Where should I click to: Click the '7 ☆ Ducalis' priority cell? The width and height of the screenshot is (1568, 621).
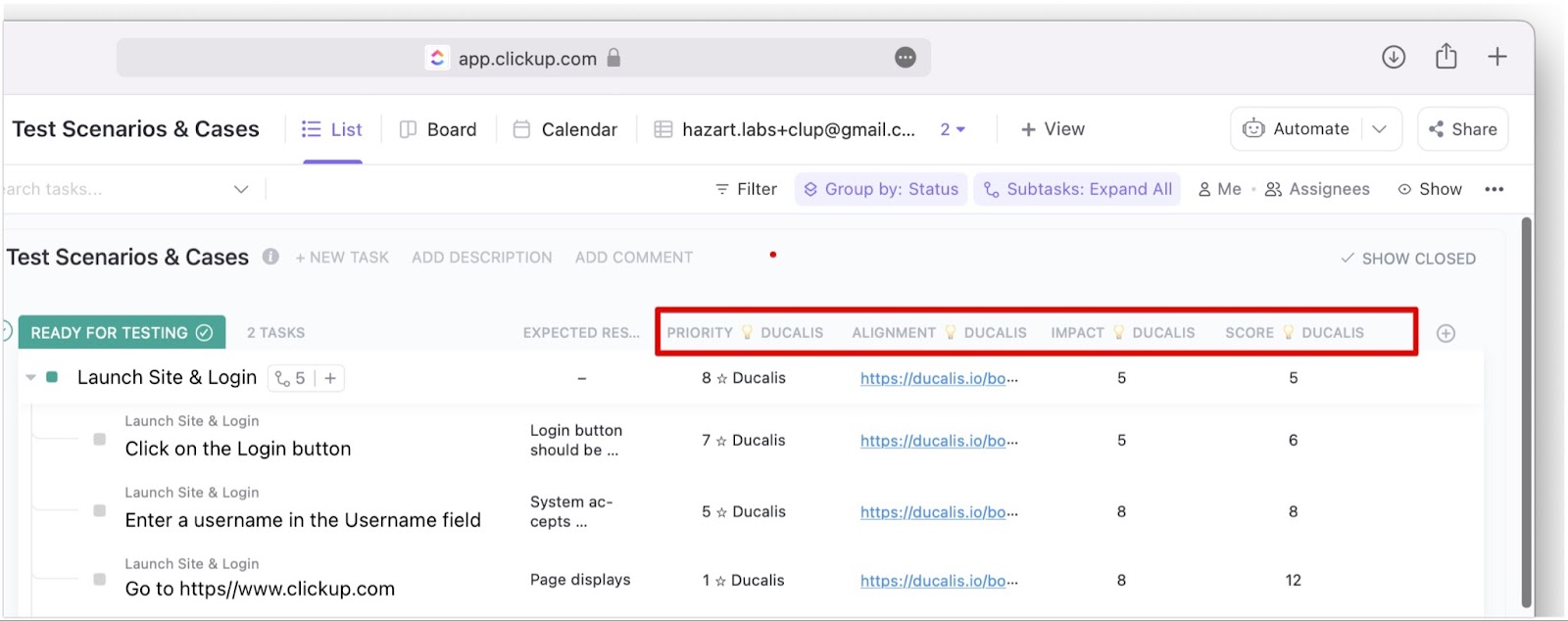click(x=744, y=441)
